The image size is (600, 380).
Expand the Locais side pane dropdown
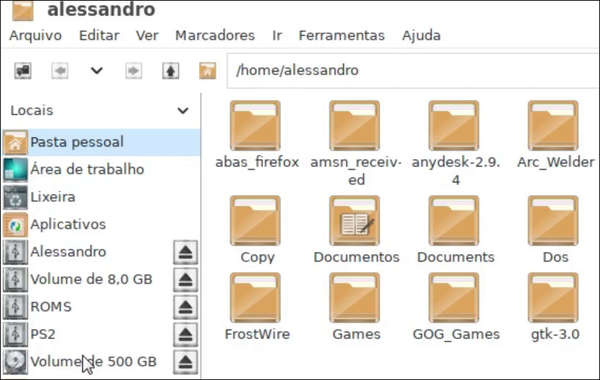(183, 111)
